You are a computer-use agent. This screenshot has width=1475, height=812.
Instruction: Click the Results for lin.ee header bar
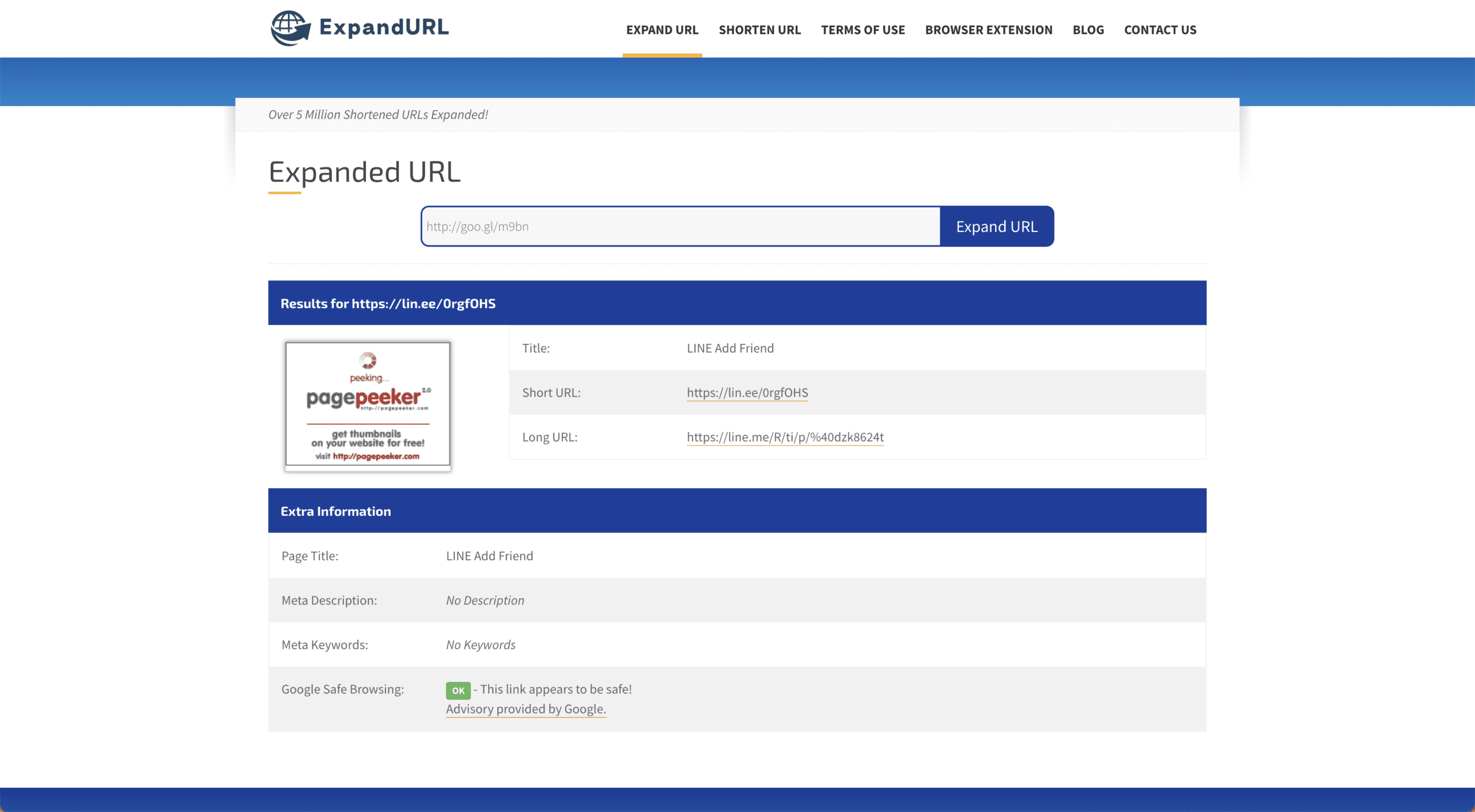pyautogui.click(x=737, y=303)
